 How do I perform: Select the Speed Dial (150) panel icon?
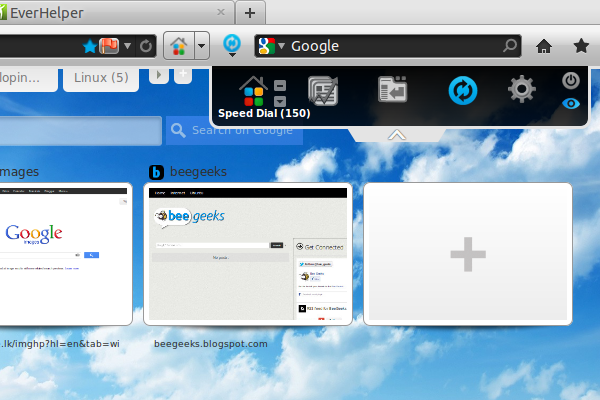pyautogui.click(x=253, y=91)
